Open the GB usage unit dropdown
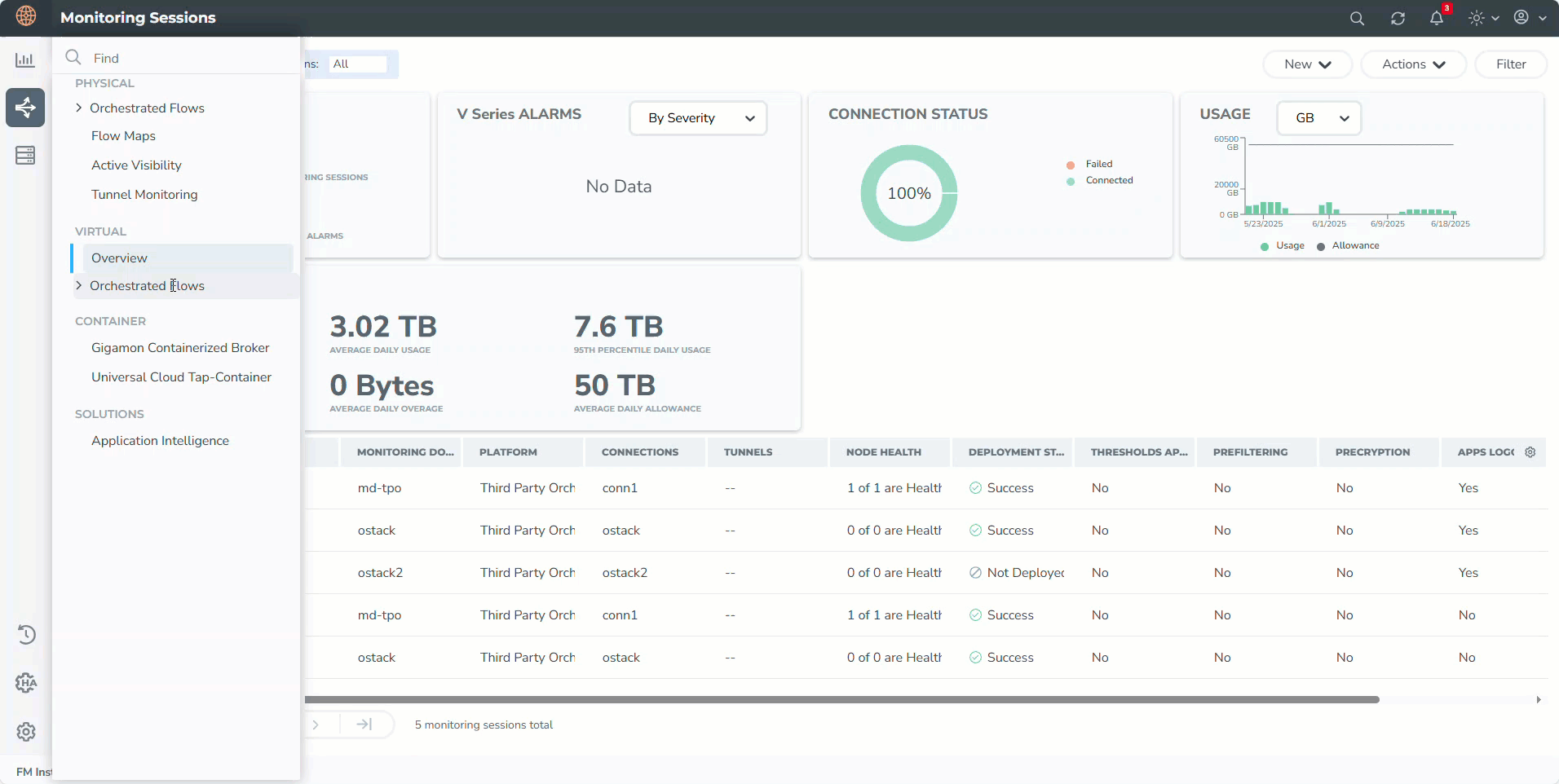Image resolution: width=1559 pixels, height=784 pixels. [1318, 118]
